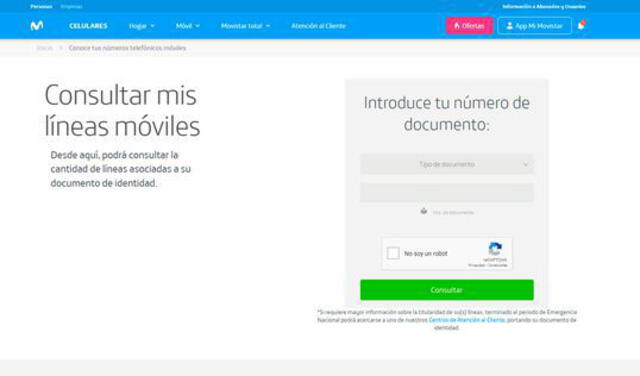Click the reCAPTCHA logo
Viewport: 640px width, 376px height.
tap(495, 249)
